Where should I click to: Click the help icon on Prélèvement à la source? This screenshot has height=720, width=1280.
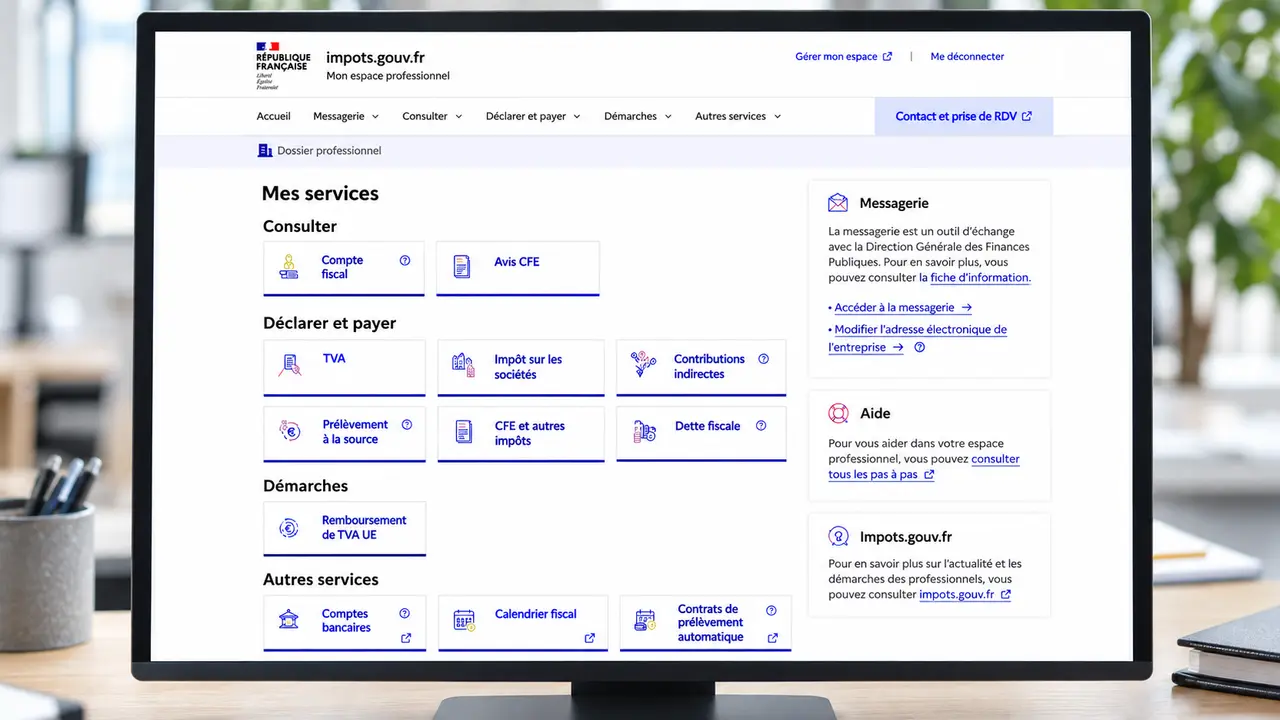coord(407,424)
